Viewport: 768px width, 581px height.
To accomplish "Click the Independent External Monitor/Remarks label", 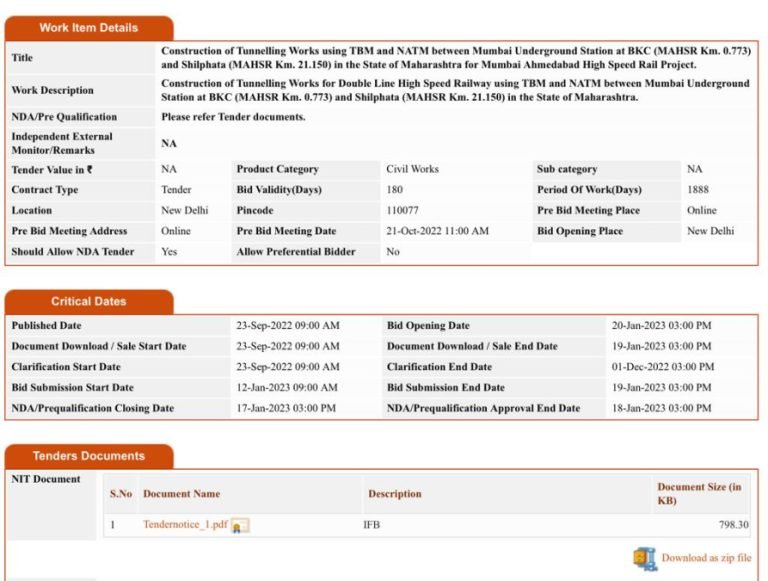I will click(x=62, y=143).
